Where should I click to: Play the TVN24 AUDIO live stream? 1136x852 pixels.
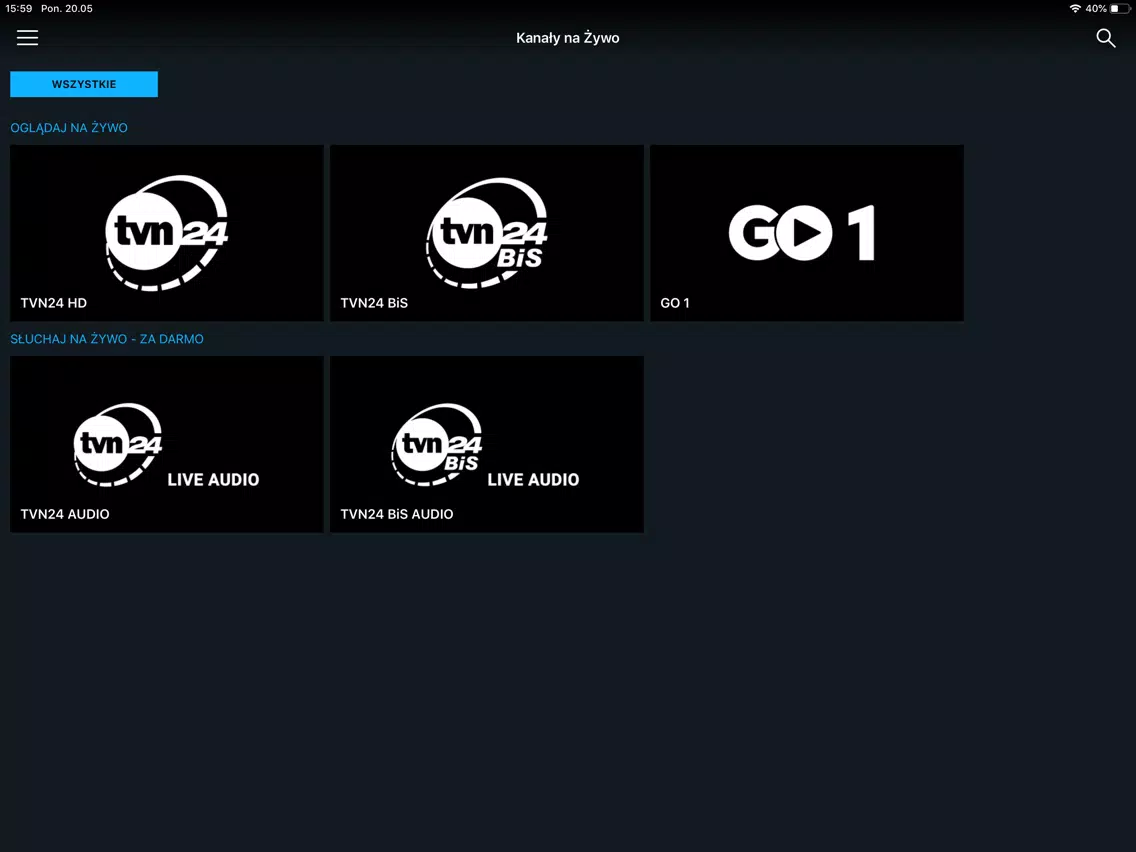(x=167, y=444)
